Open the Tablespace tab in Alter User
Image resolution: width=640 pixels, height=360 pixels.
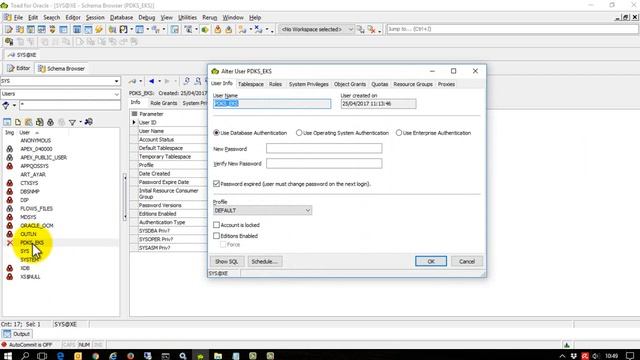pyautogui.click(x=251, y=84)
